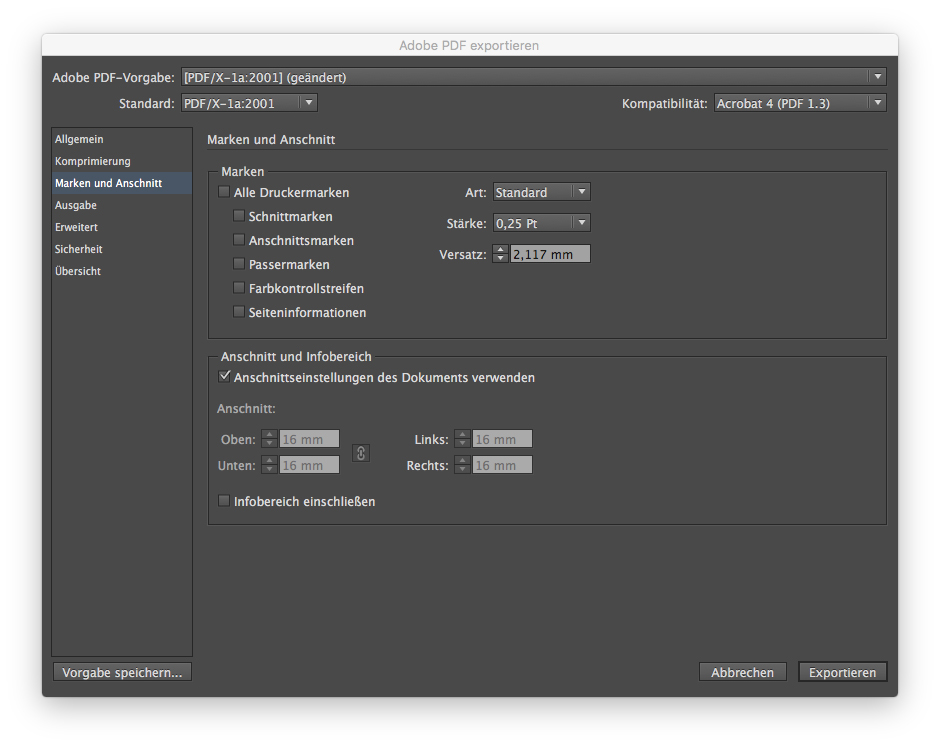Click the Abbrechen button
This screenshot has width=940, height=747.
point(742,672)
